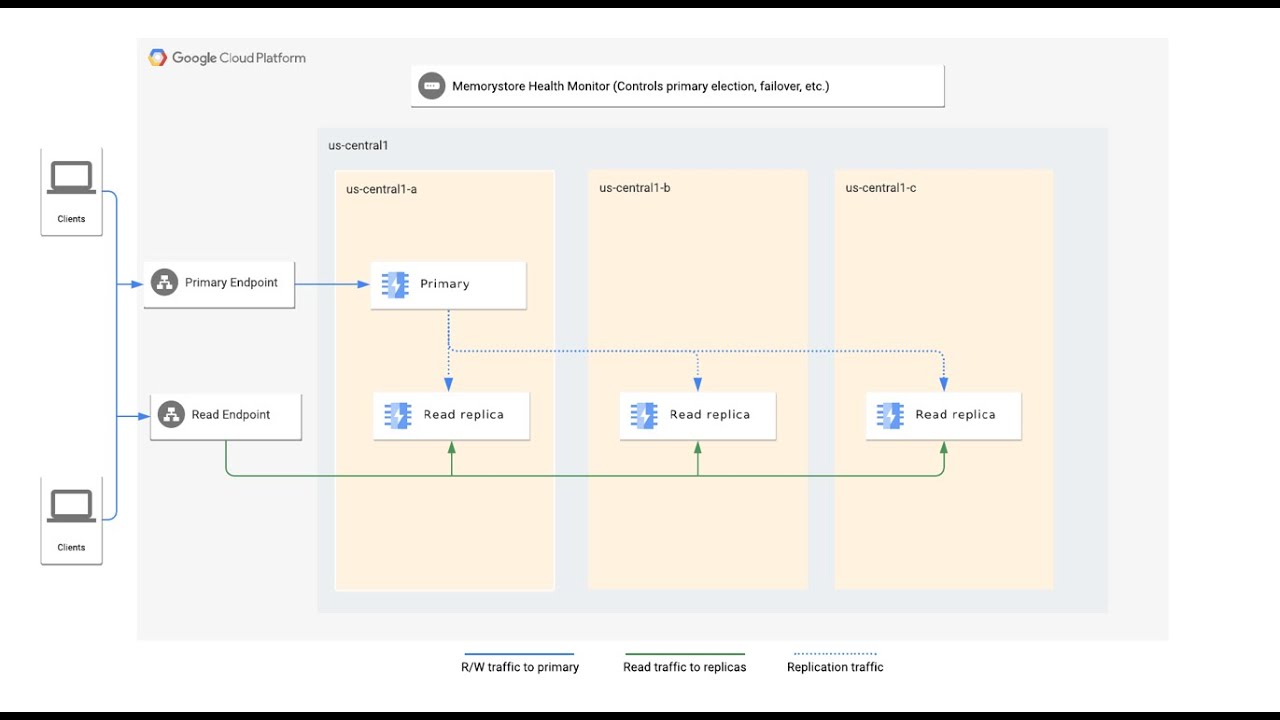Screen dimensions: 1280x720
Task: Click the upper Clients laptop icon
Action: [72, 178]
